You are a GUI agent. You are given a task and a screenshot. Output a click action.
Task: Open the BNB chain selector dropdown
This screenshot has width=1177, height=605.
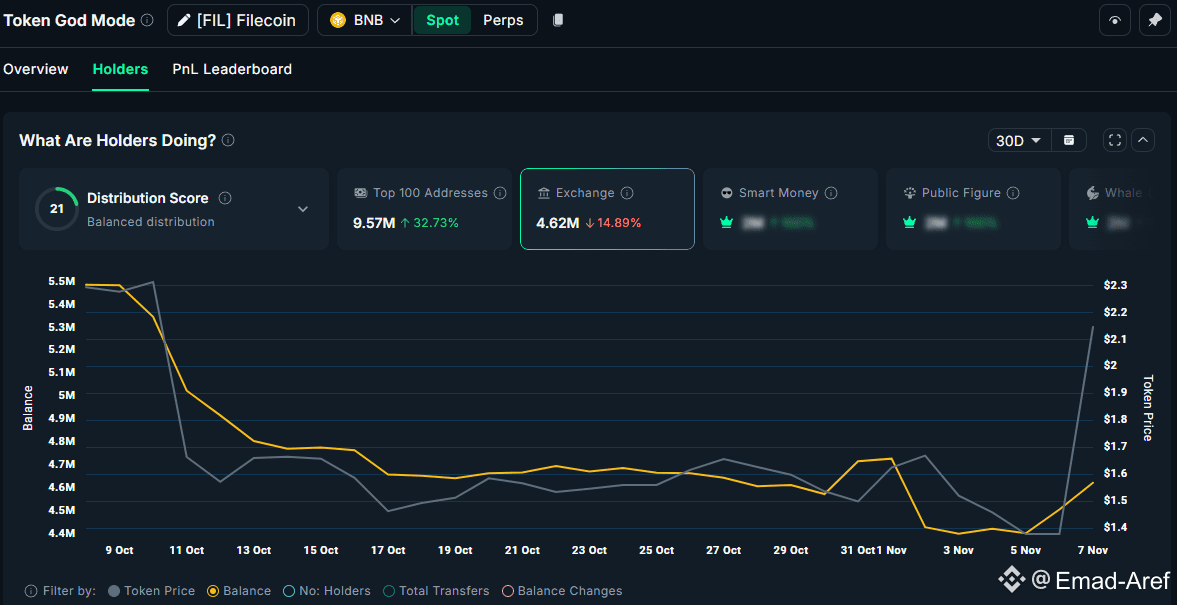pos(365,20)
